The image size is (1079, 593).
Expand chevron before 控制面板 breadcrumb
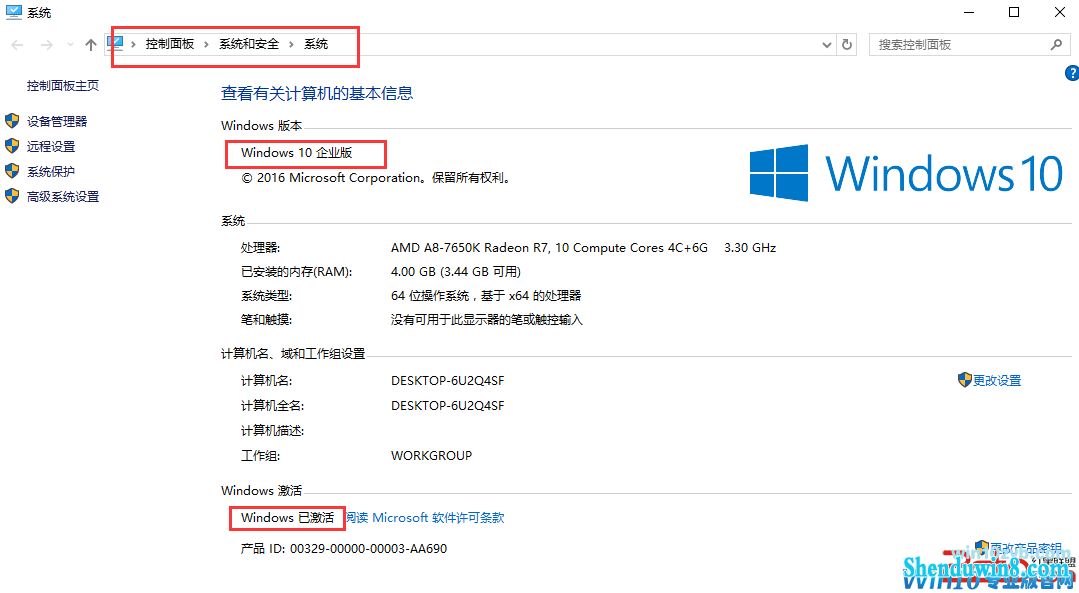point(133,45)
